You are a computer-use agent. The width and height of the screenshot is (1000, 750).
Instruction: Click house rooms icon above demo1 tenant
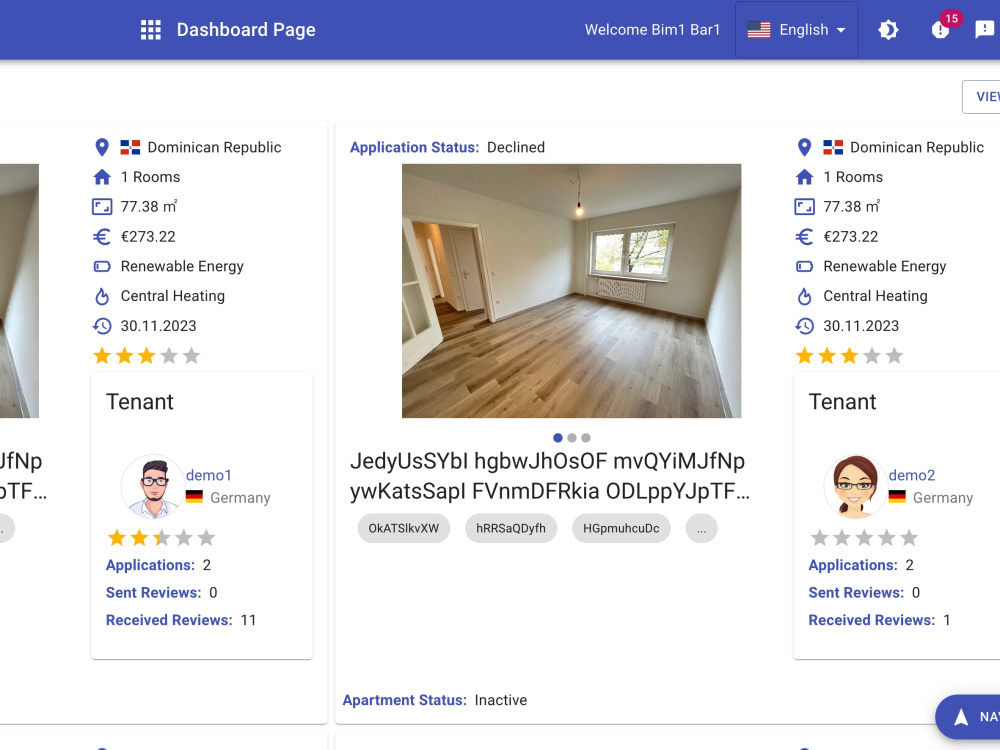pyautogui.click(x=102, y=177)
